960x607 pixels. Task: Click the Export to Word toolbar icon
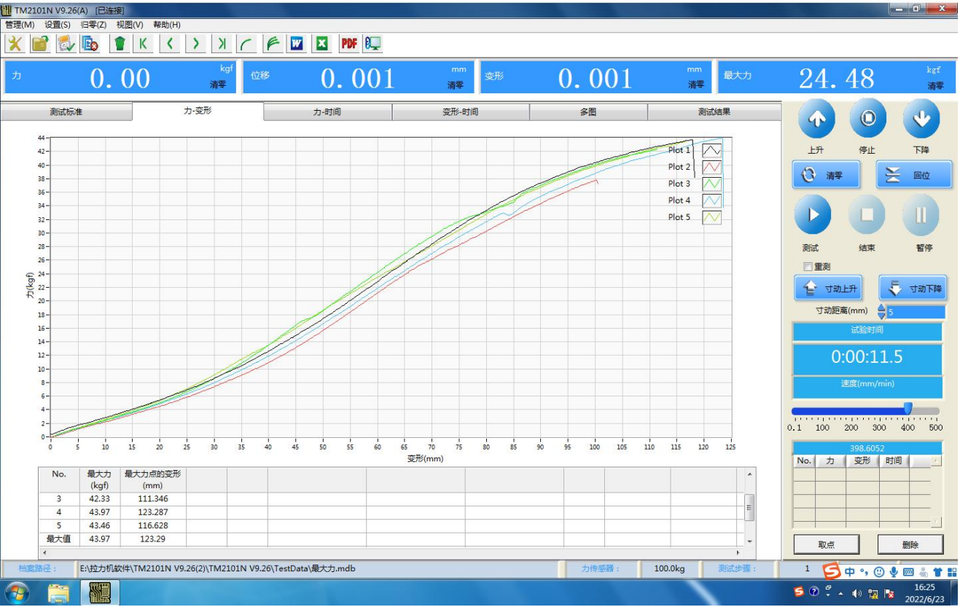pyautogui.click(x=297, y=43)
